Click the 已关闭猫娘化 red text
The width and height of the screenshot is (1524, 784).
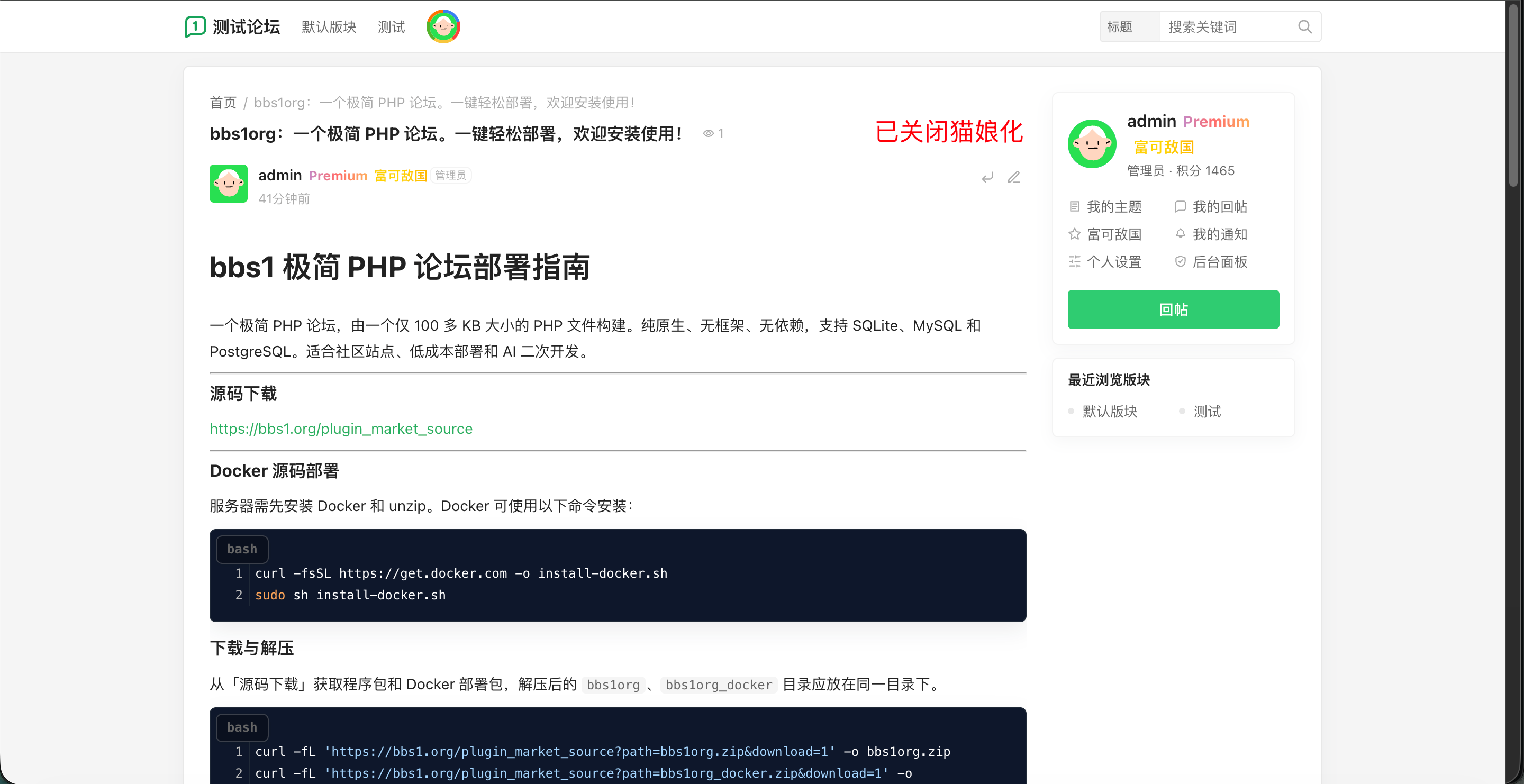(x=949, y=131)
